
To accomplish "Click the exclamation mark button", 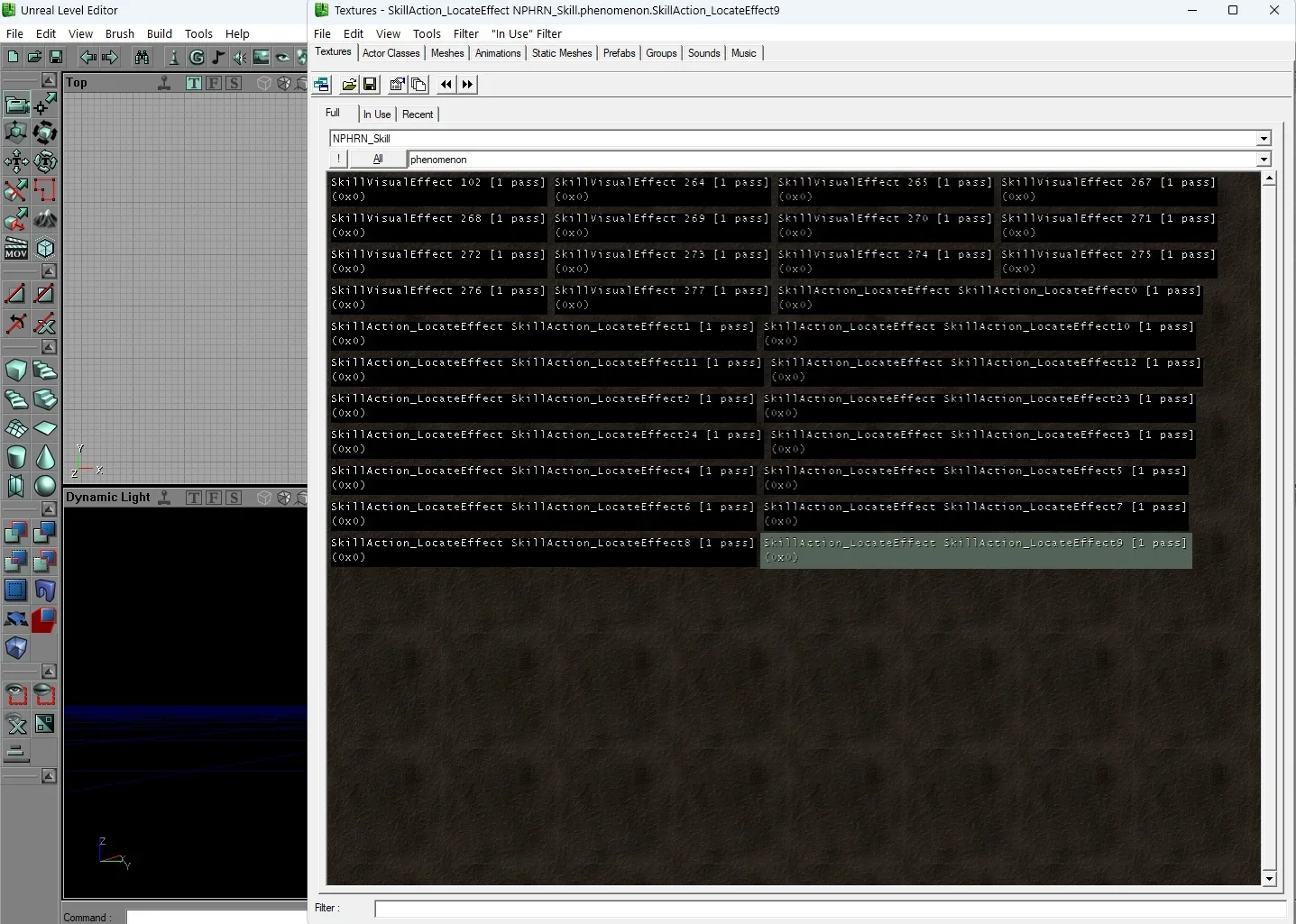I will pos(338,160).
